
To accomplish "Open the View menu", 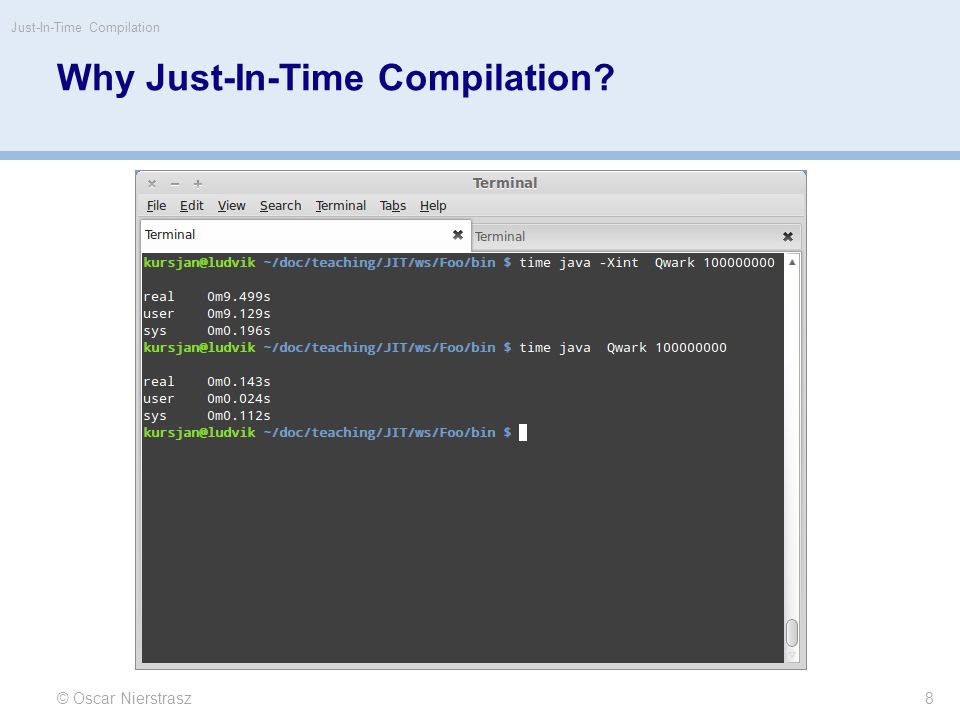I will tap(231, 206).
